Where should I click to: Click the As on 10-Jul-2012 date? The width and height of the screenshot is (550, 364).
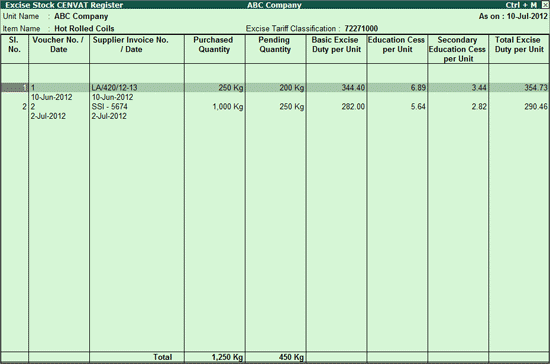pyautogui.click(x=513, y=16)
